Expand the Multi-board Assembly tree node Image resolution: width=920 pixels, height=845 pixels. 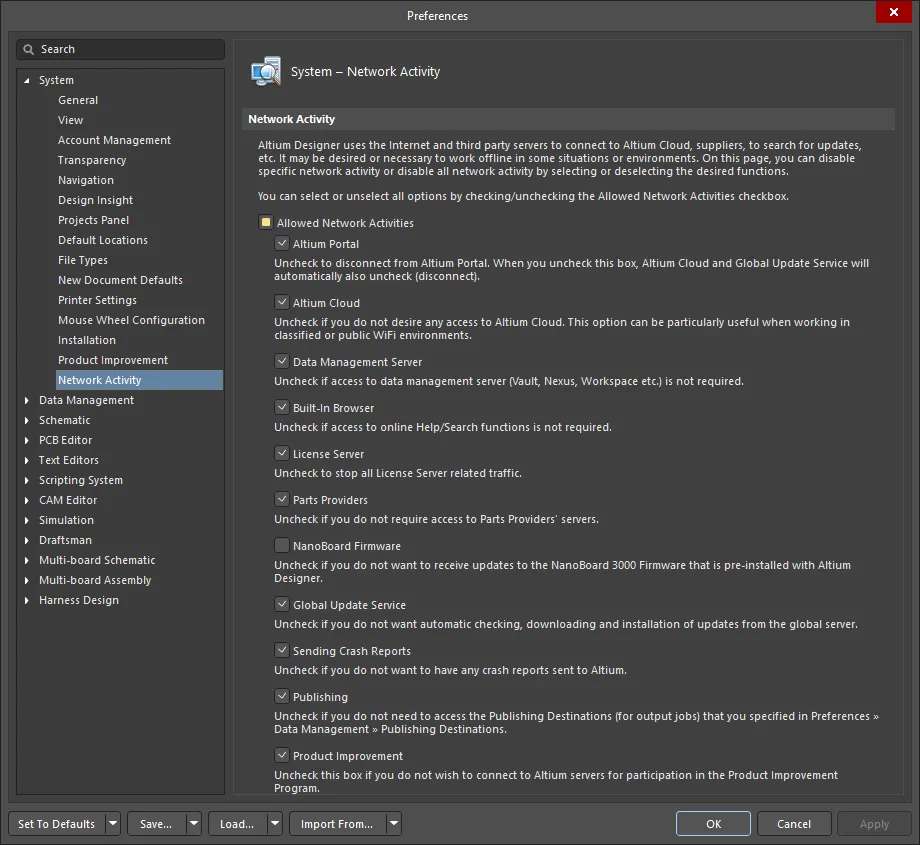click(x=26, y=580)
